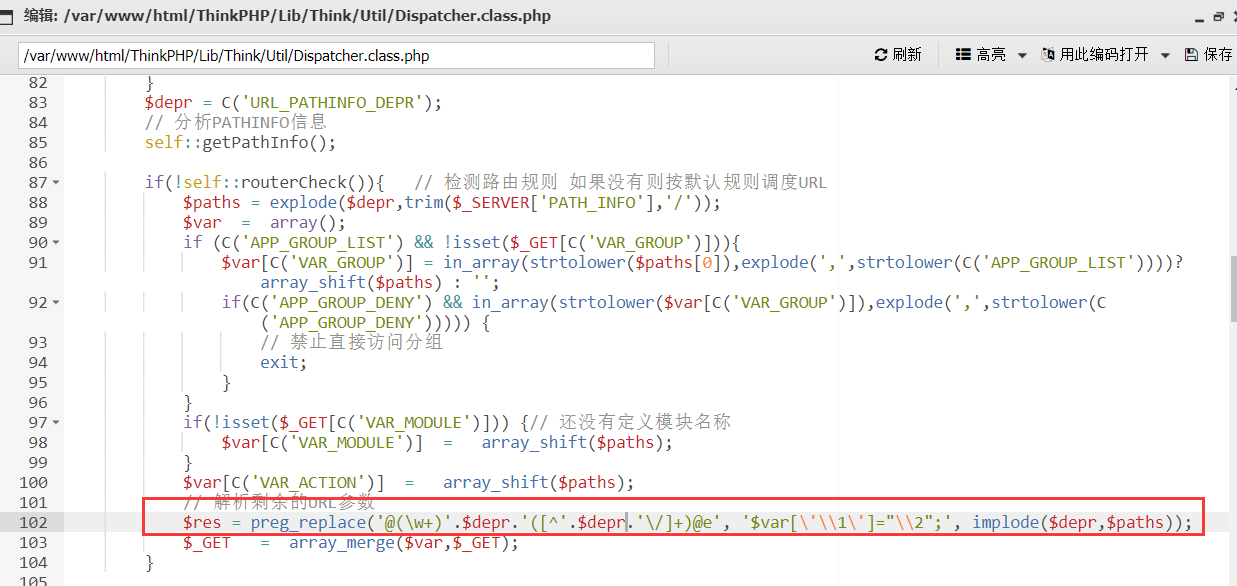Open the 高亮 syntax highlight dropdown arrow

tap(1022, 56)
